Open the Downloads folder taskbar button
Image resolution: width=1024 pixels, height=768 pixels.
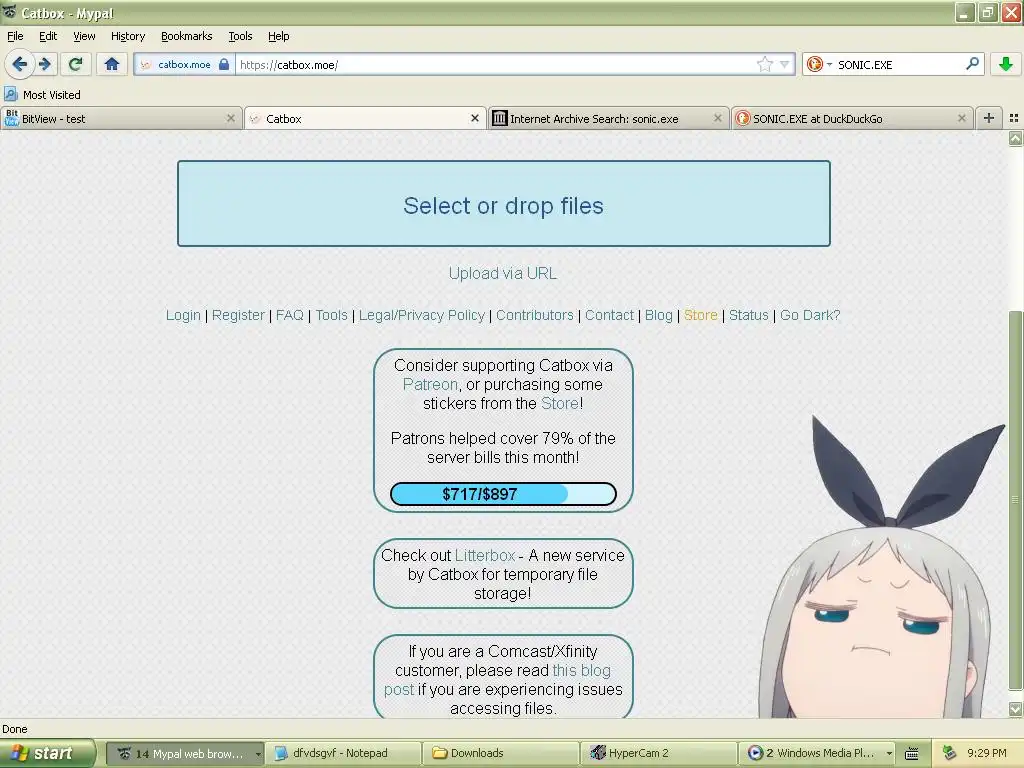pos(501,753)
